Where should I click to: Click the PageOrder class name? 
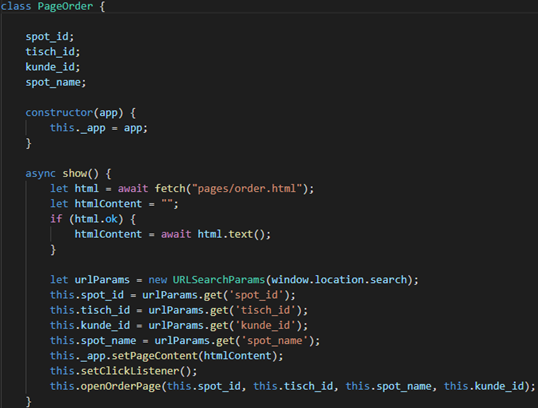click(65, 6)
